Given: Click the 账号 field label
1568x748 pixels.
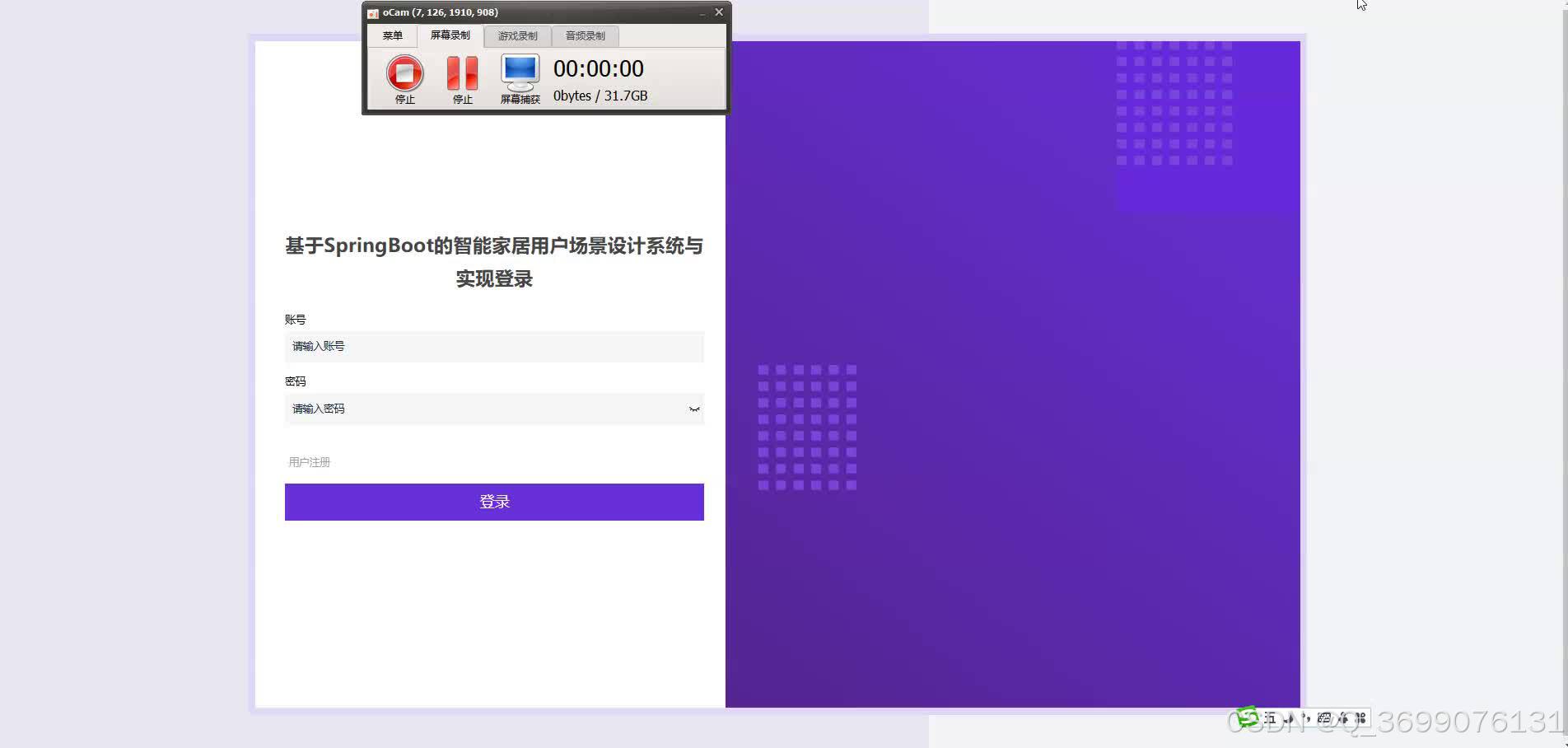Looking at the screenshot, I should [296, 320].
